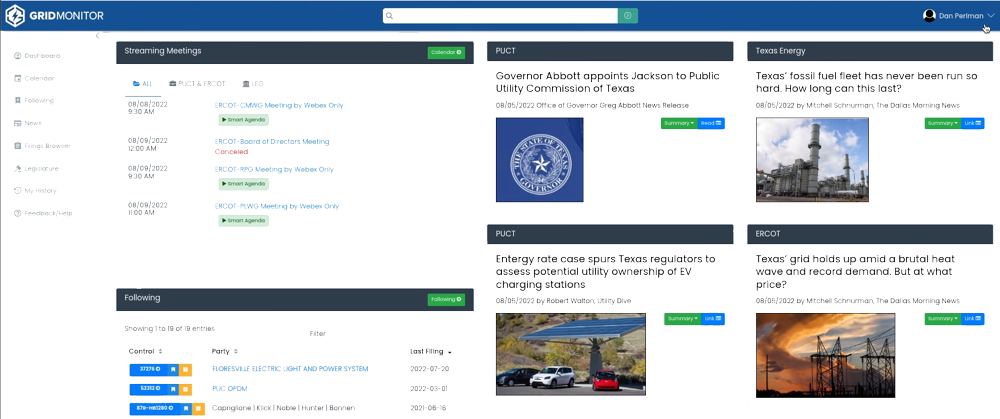1000x419 pixels.
Task: Open Floresville Electric Light and Power System link
Action: 290,369
